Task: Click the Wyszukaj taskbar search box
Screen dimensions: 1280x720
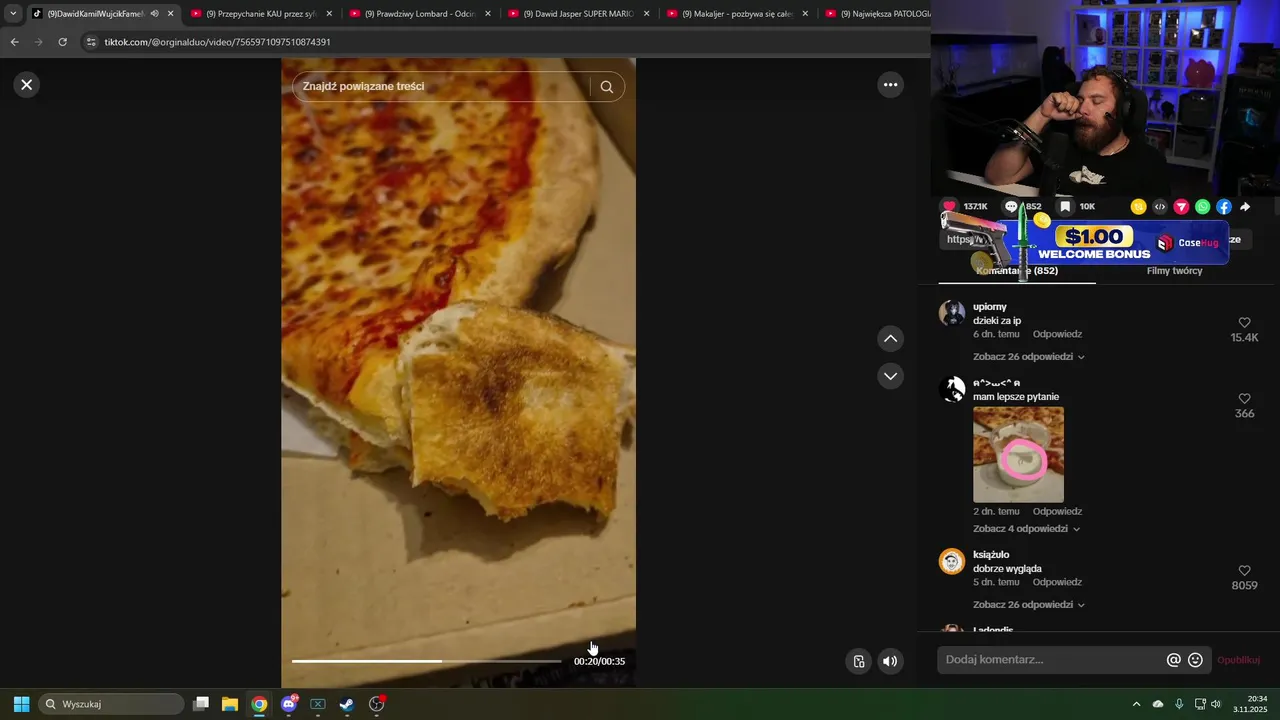Action: pyautogui.click(x=111, y=704)
